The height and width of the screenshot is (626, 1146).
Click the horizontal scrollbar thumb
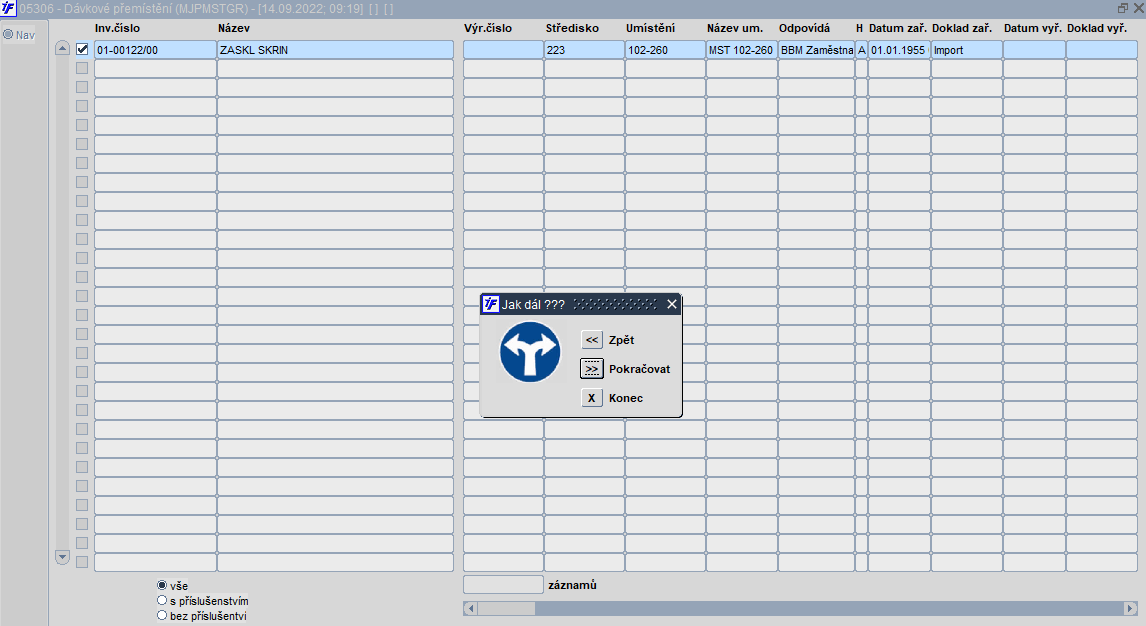pos(506,608)
